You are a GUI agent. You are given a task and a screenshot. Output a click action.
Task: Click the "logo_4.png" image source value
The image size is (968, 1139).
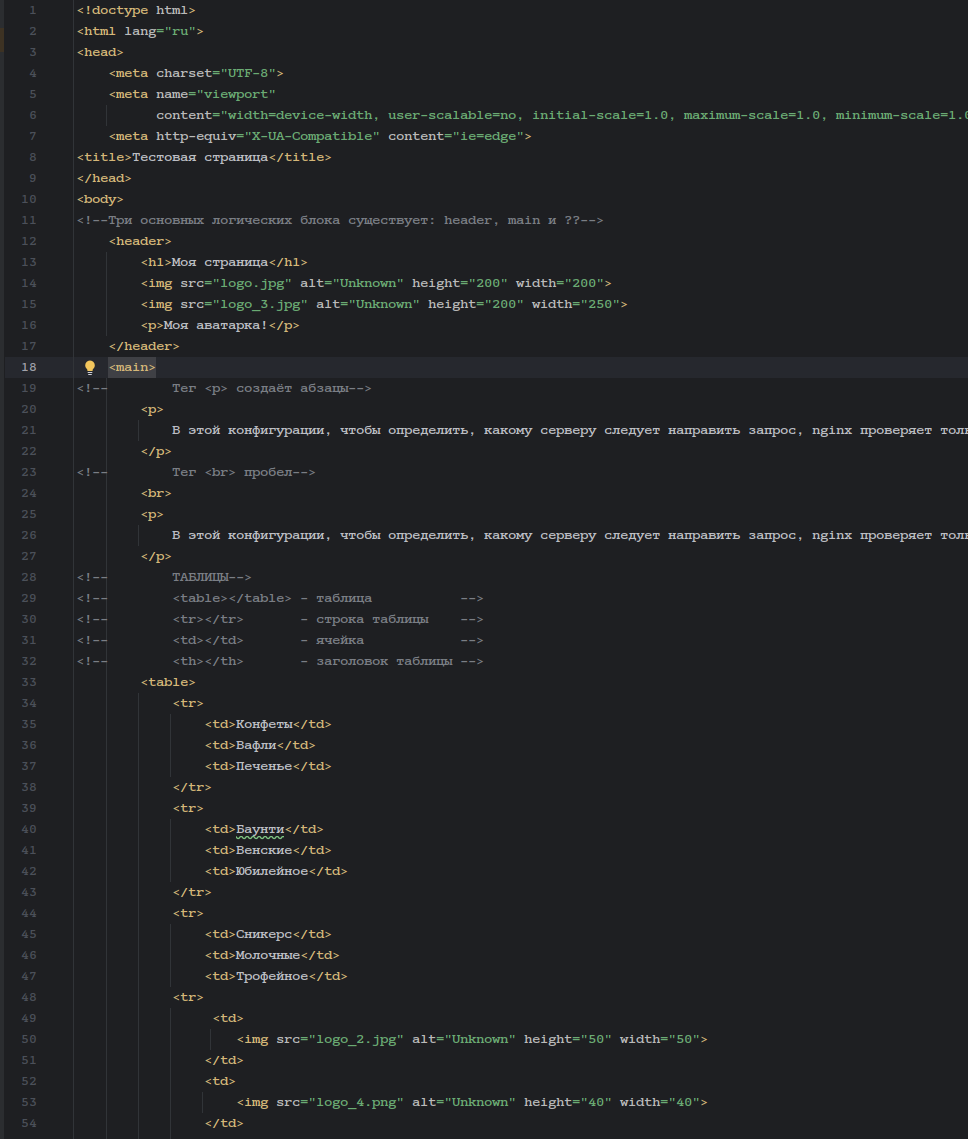(356, 1102)
